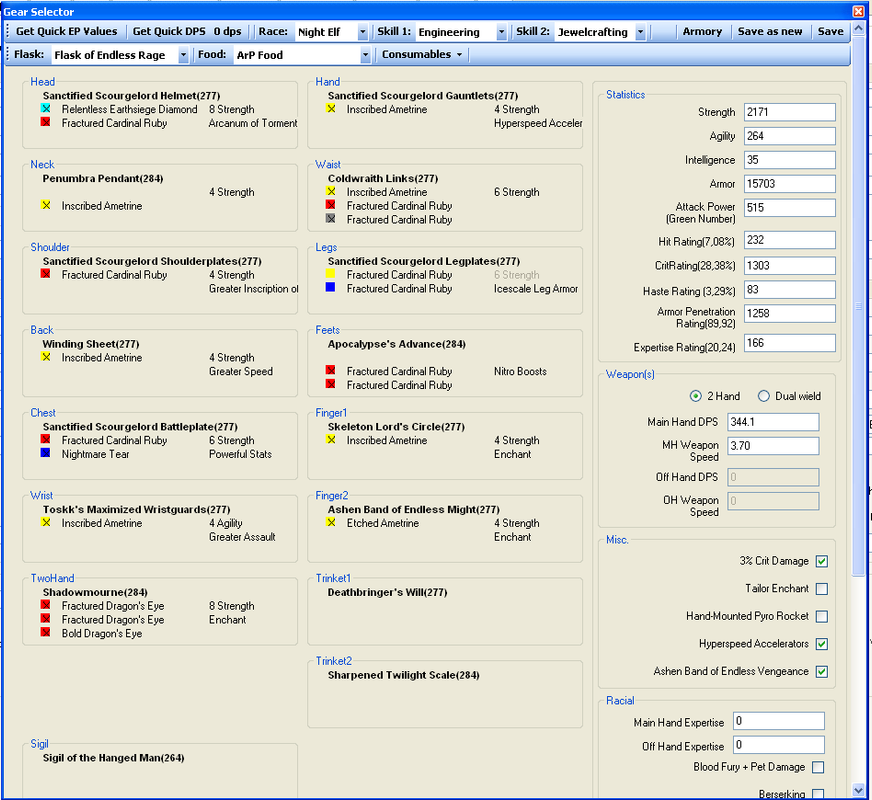Viewport: 872px width, 800px height.
Task: Click second Fractured Dragon's Eye gem icon
Action: tap(46, 618)
